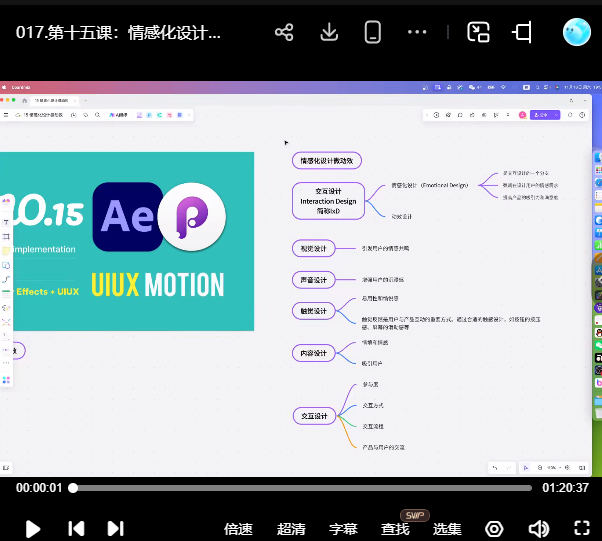The width and height of the screenshot is (602, 541).
Task: Skip to the previous video
Action: pyautogui.click(x=75, y=528)
